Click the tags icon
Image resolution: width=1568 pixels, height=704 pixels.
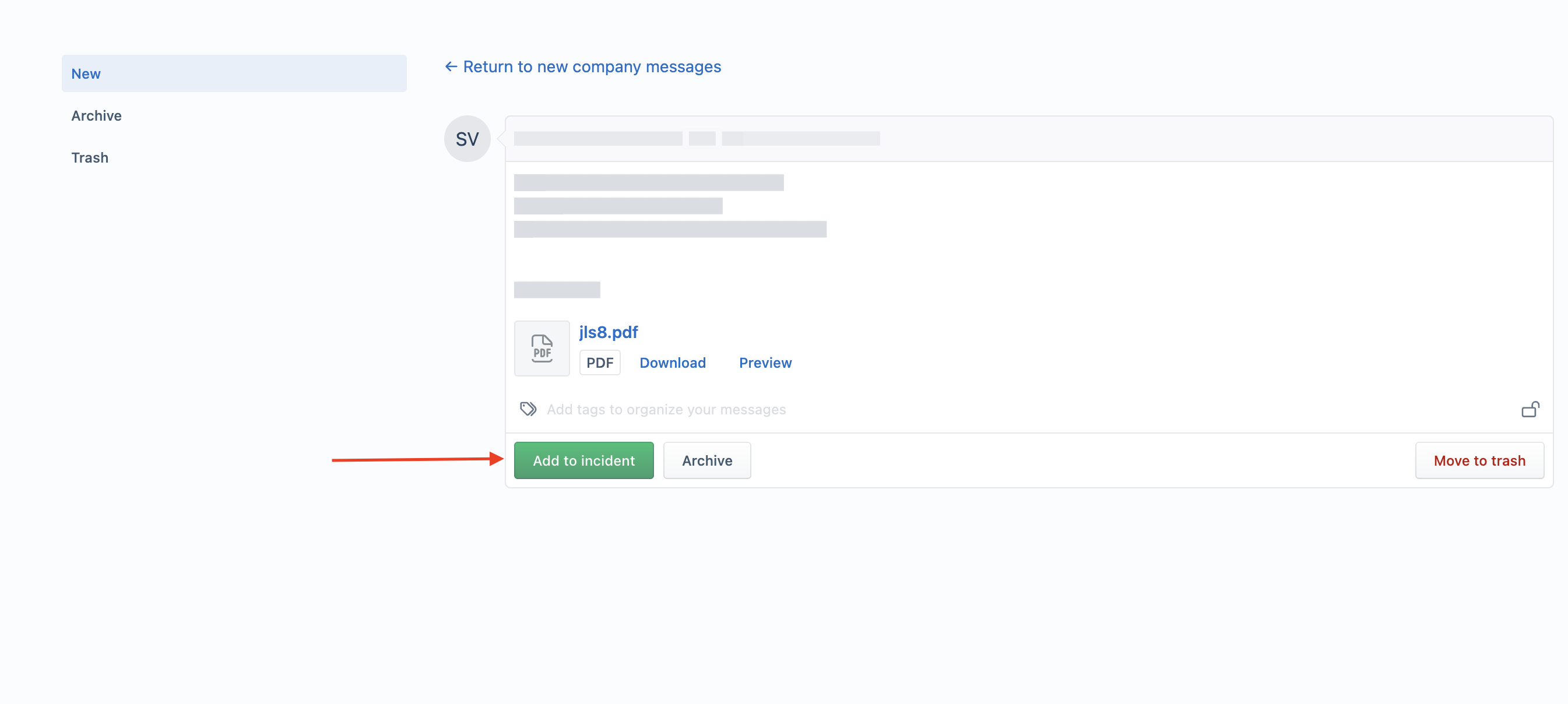coord(528,409)
